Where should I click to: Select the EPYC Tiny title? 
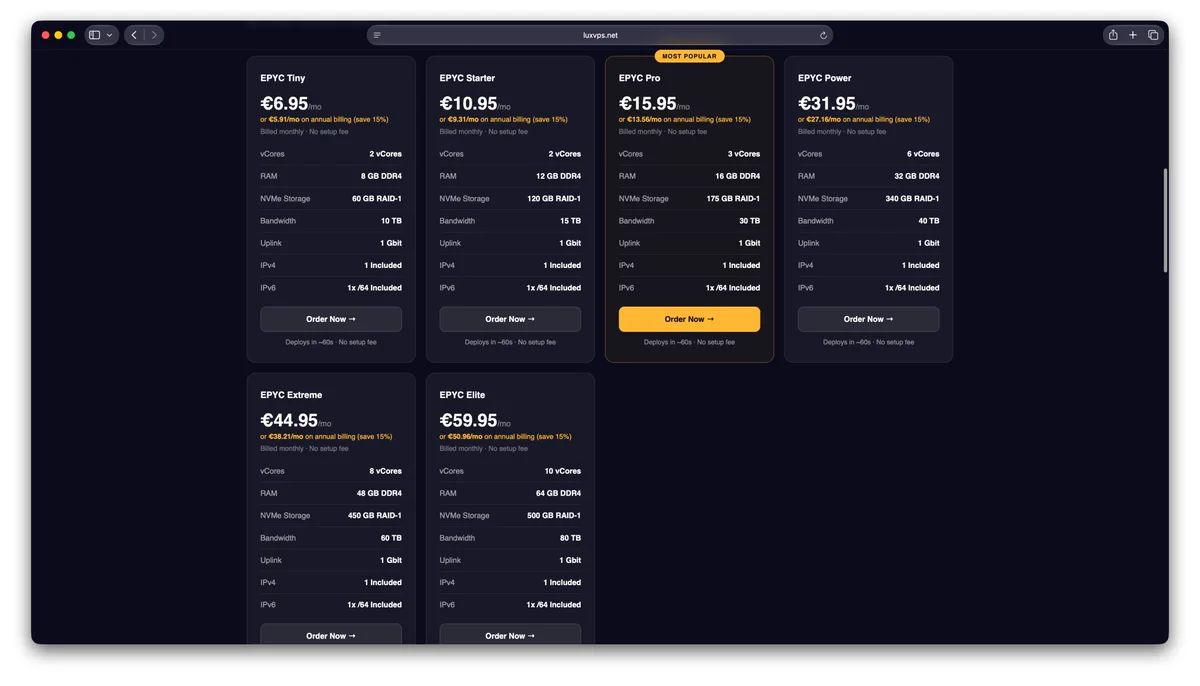pyautogui.click(x=283, y=78)
